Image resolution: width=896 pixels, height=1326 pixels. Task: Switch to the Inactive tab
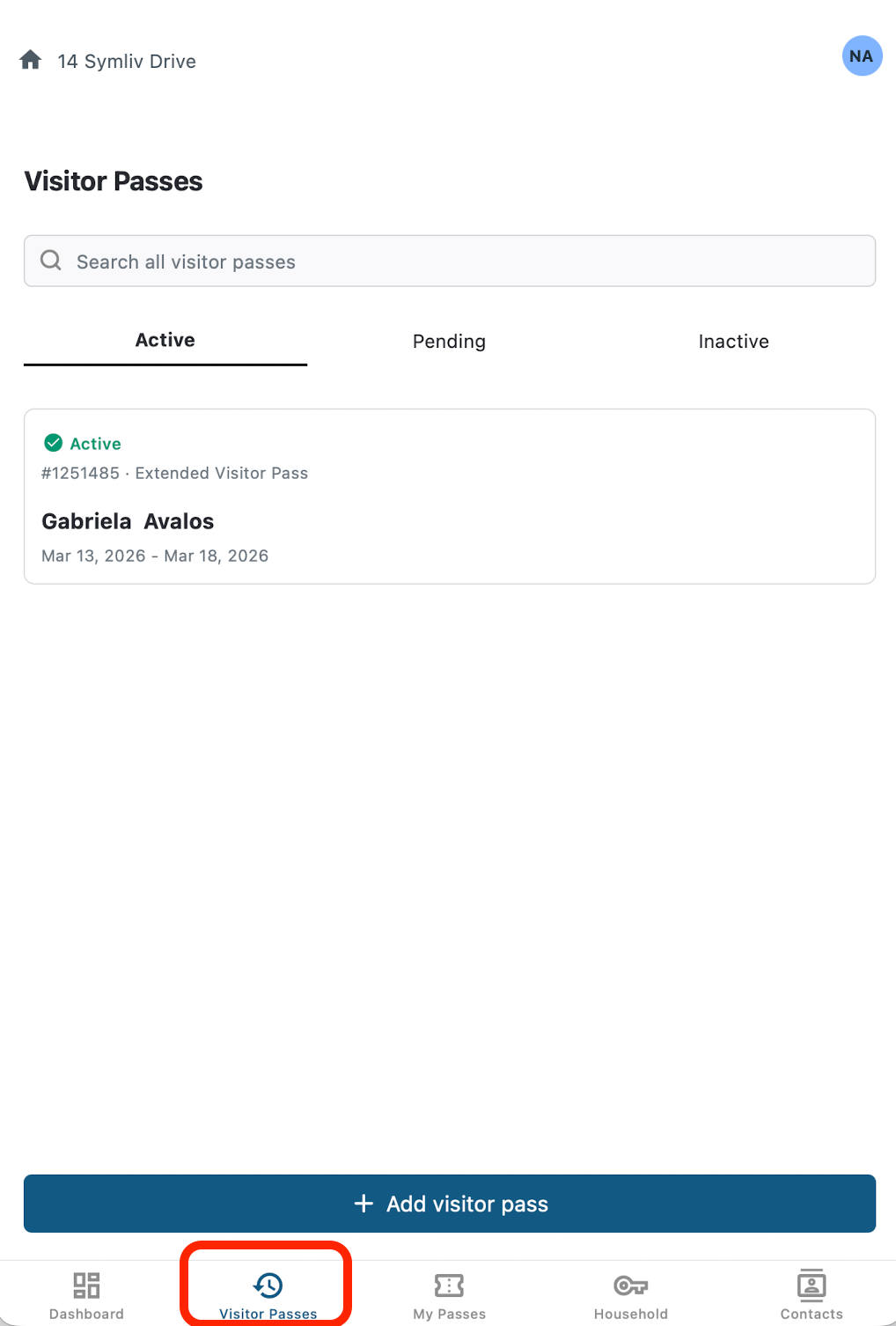click(733, 342)
